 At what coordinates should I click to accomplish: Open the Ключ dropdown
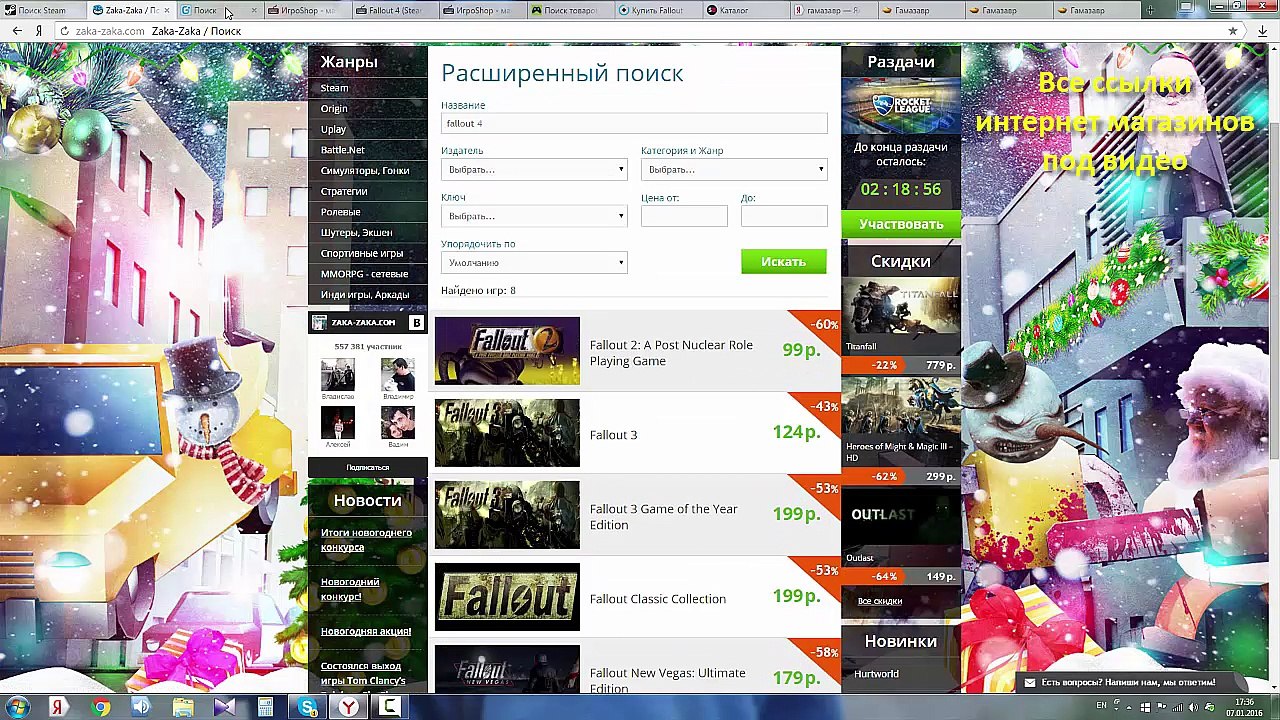coord(534,216)
